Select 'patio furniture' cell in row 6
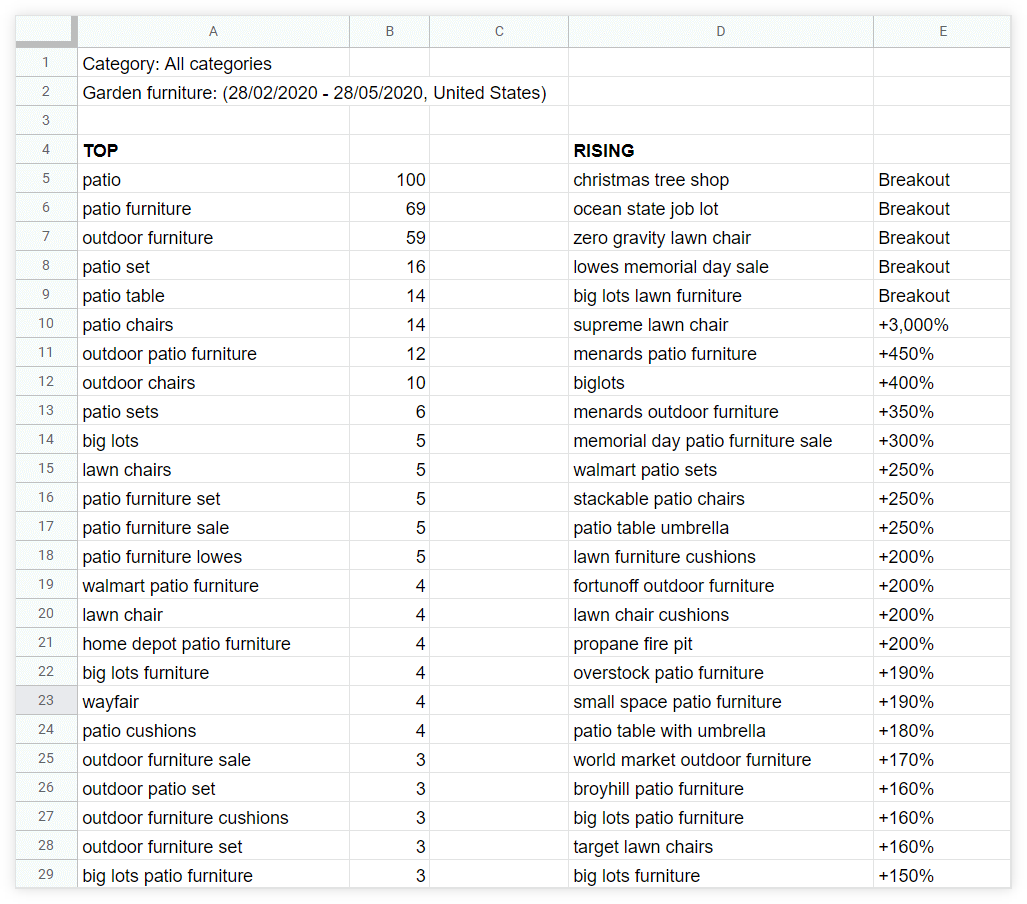Image resolution: width=1027 pixels, height=904 pixels. (x=214, y=208)
